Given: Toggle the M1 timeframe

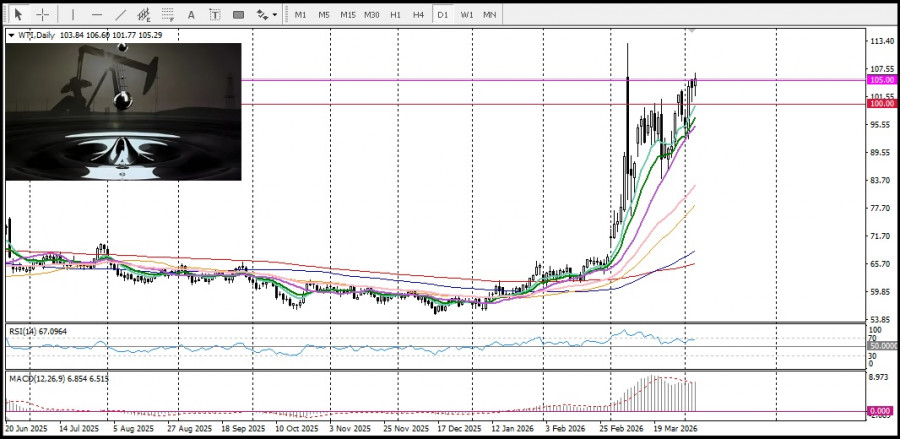Looking at the screenshot, I should [300, 15].
